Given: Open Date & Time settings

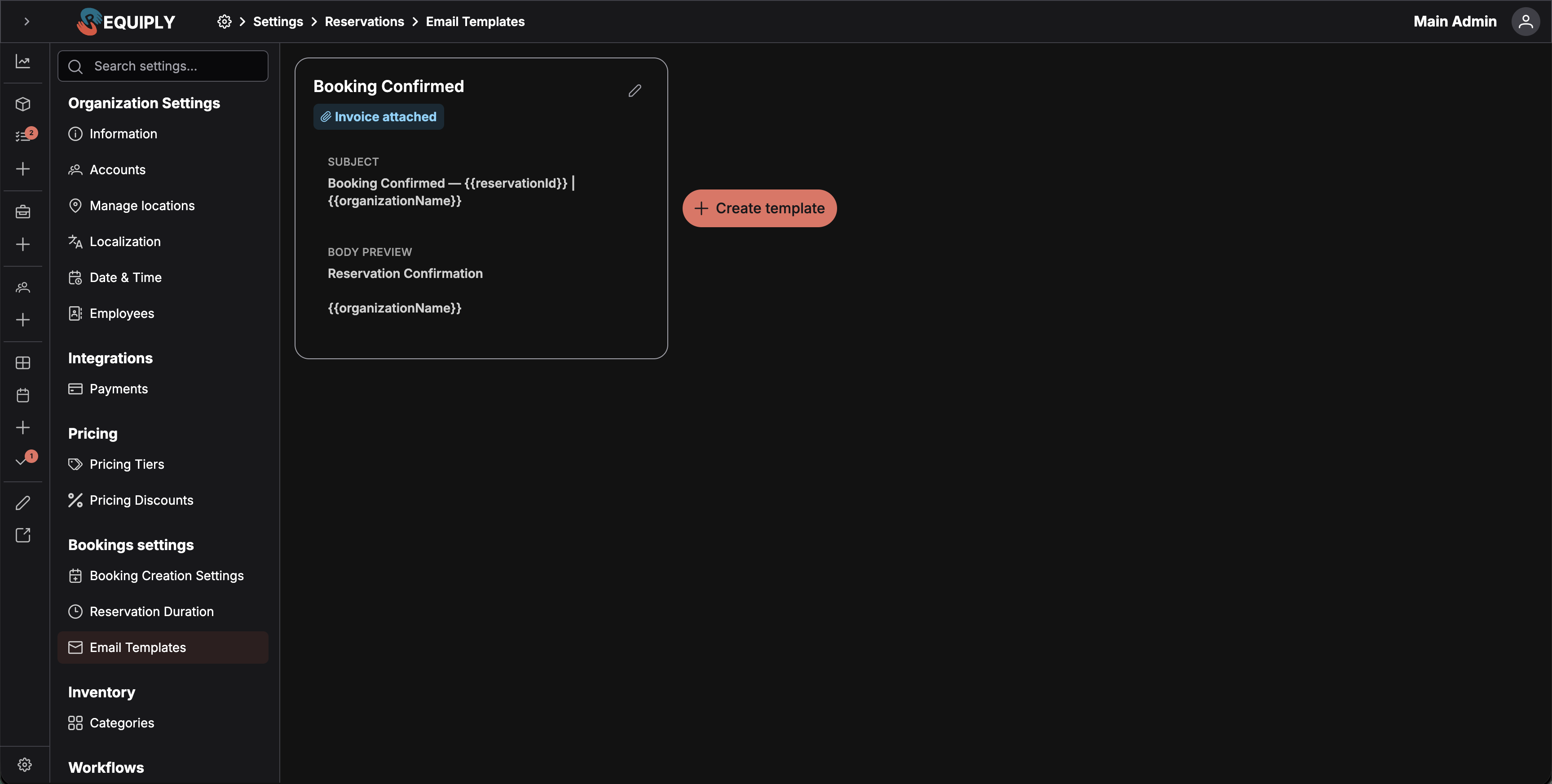Looking at the screenshot, I should pos(163,277).
